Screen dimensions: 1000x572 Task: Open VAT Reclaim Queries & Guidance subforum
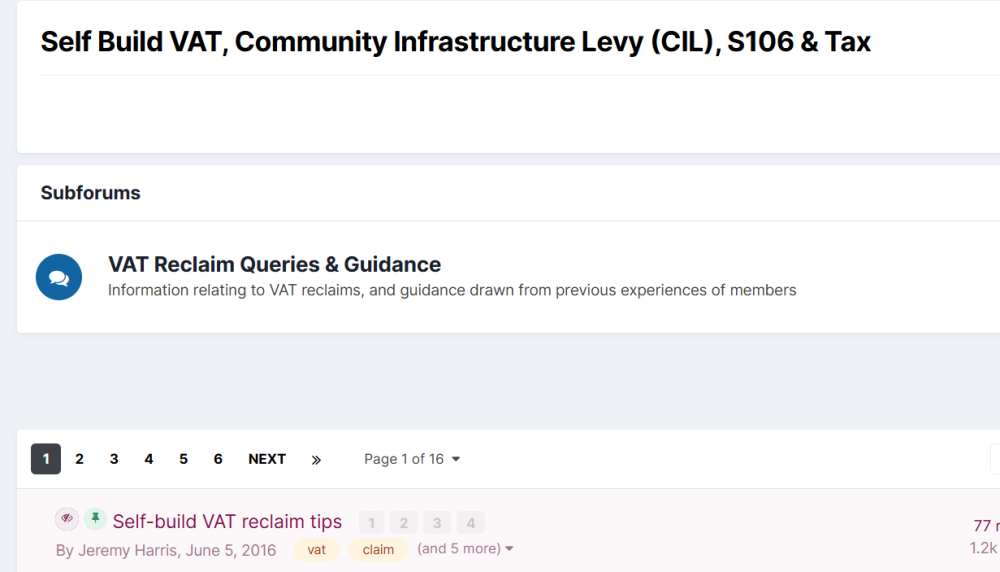tap(274, 264)
